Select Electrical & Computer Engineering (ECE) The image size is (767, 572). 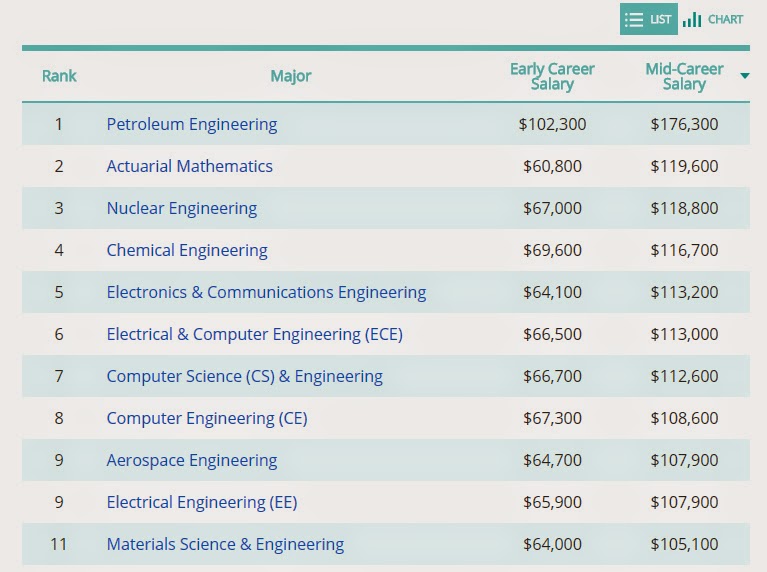pos(254,335)
